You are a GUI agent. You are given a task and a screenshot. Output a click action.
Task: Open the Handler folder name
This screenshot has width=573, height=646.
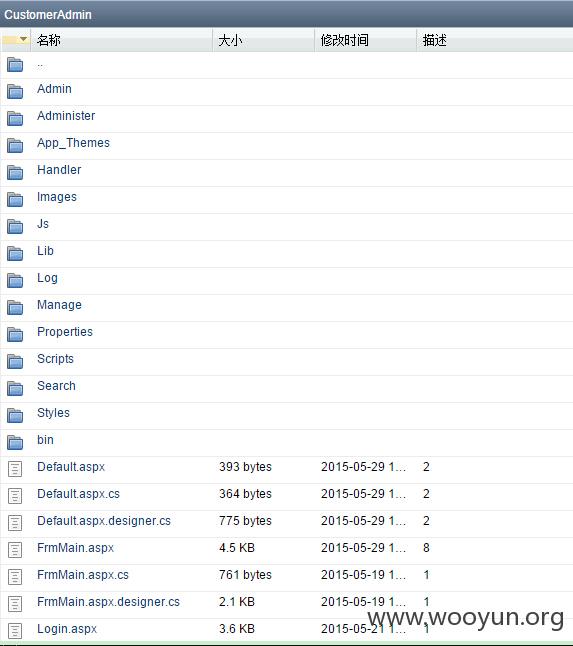coord(59,170)
